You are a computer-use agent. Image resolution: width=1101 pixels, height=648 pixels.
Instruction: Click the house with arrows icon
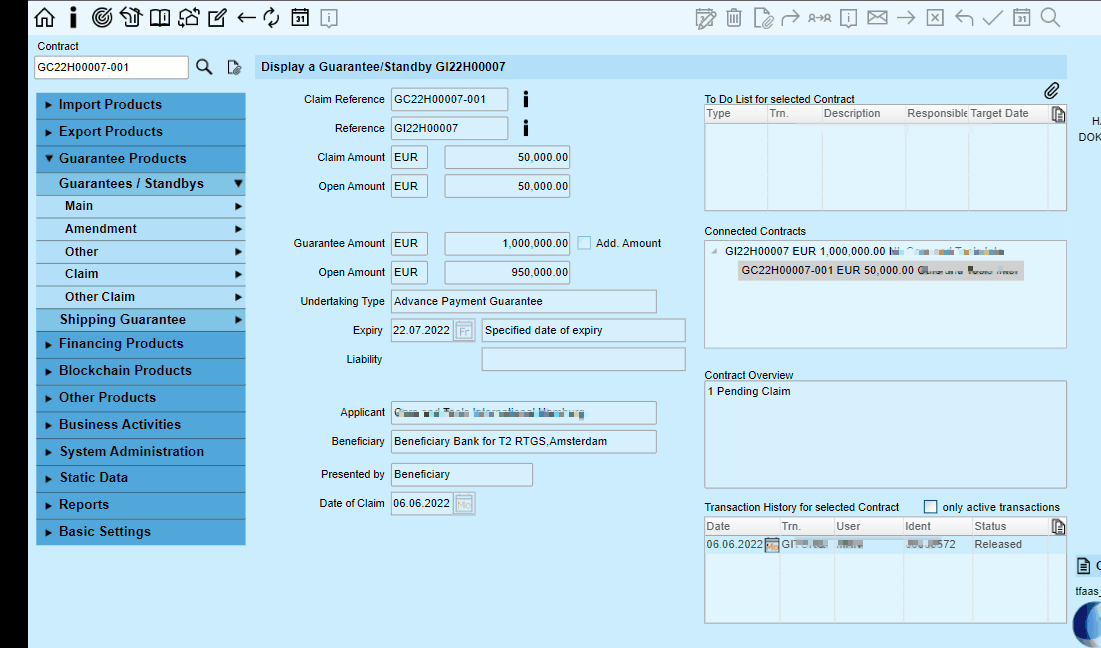pyautogui.click(x=131, y=18)
